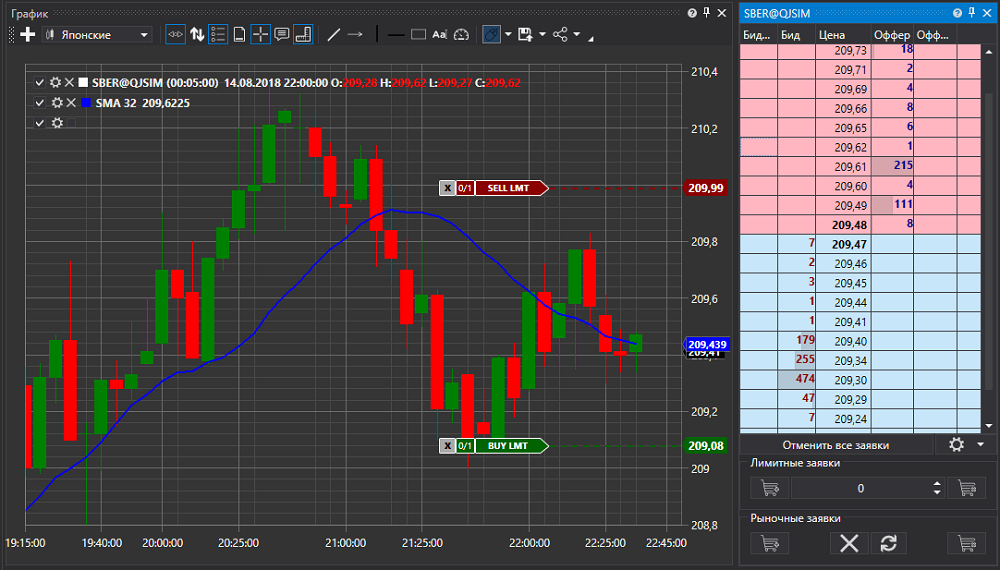1000x570 pixels.
Task: Select the Aa text label tool
Action: pyautogui.click(x=439, y=34)
